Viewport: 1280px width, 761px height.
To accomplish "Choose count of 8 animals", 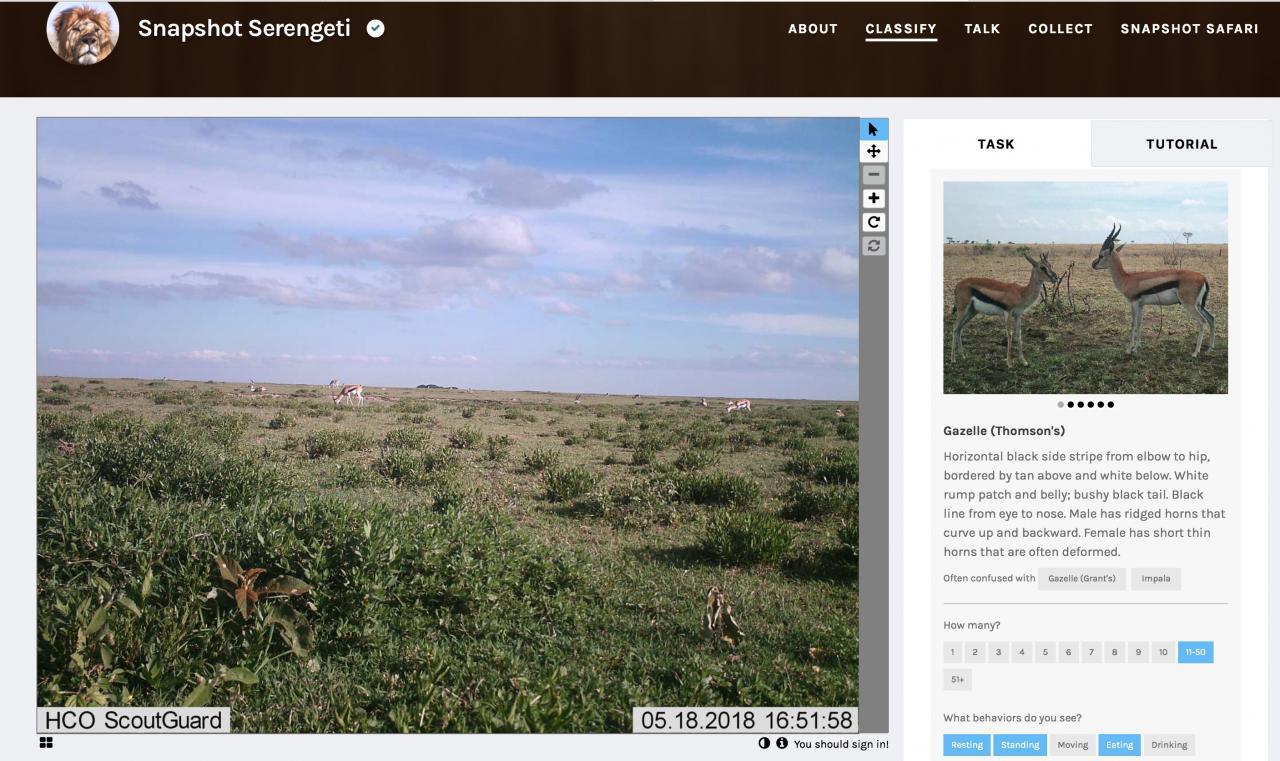I will [x=1114, y=653].
